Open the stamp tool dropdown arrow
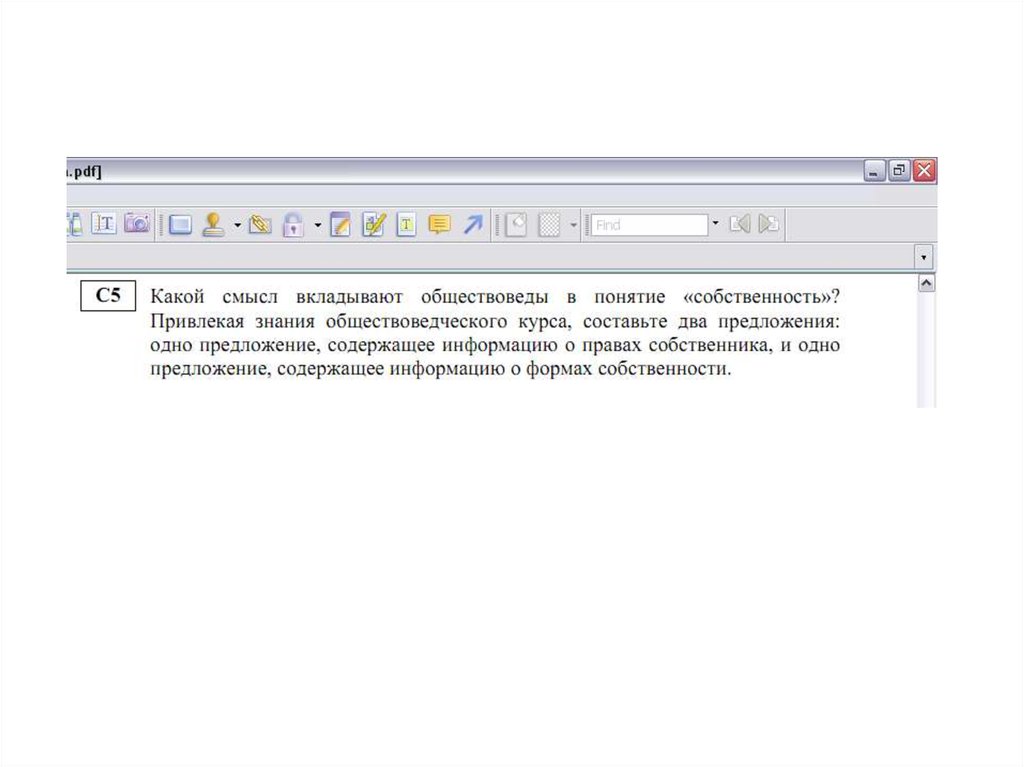The height and width of the screenshot is (767, 1024). tap(237, 225)
